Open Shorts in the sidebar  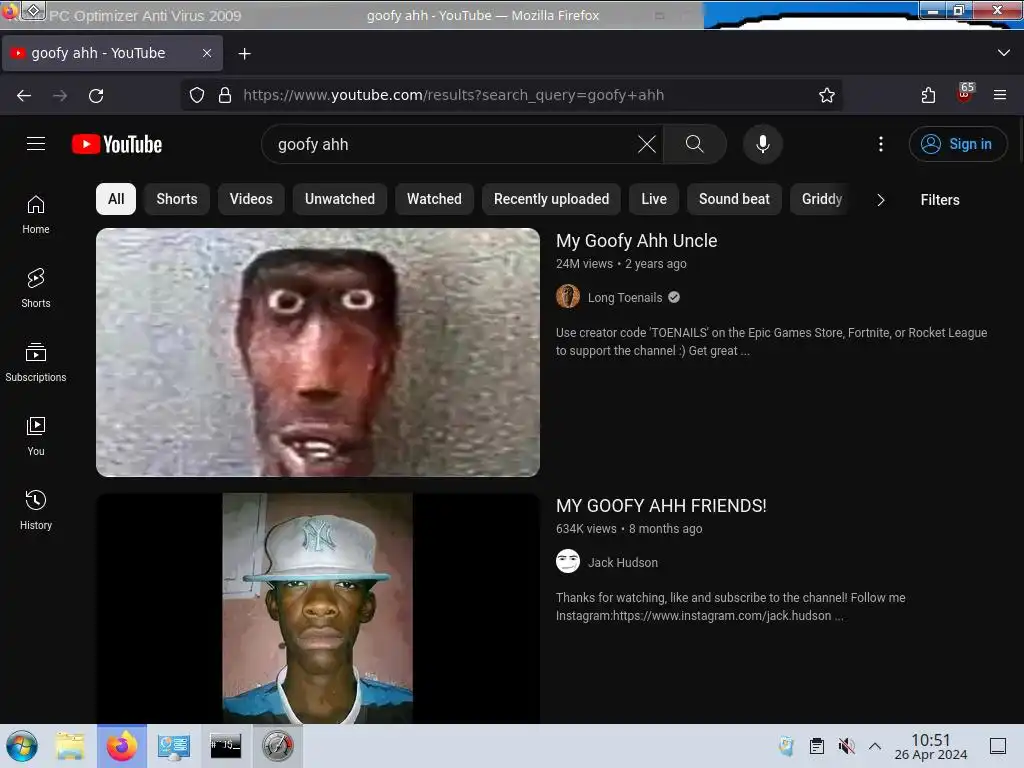pos(36,288)
